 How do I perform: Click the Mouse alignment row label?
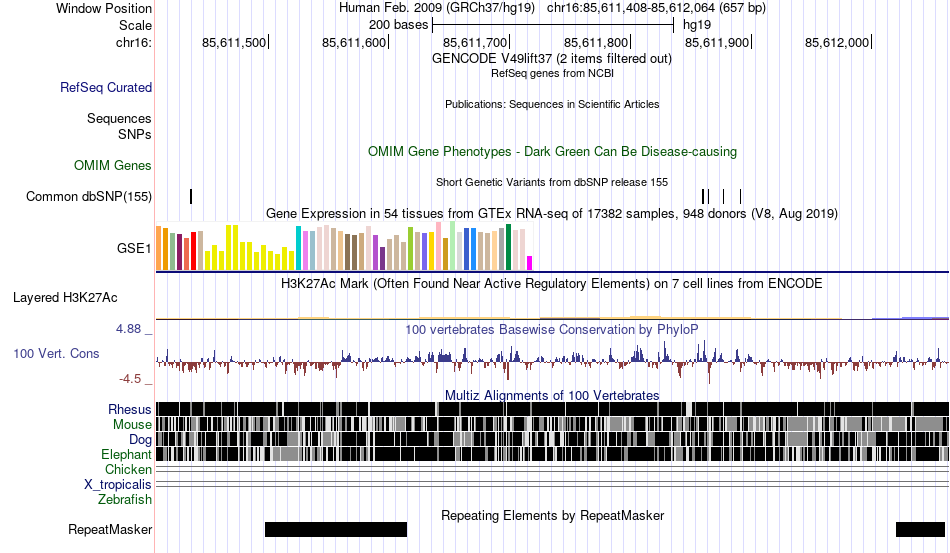(x=132, y=425)
